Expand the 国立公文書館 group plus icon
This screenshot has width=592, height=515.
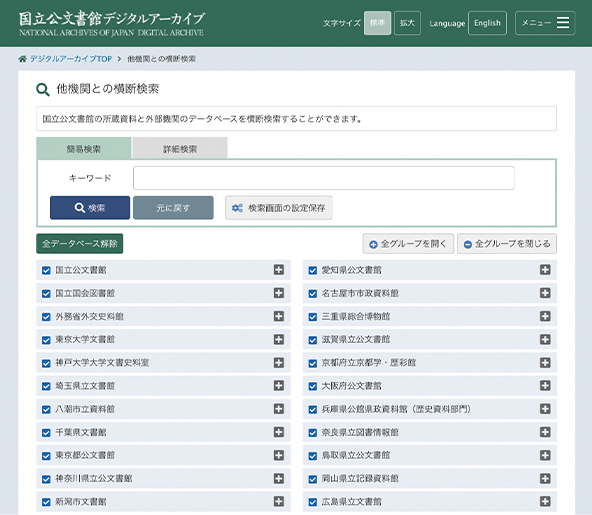pos(279,270)
